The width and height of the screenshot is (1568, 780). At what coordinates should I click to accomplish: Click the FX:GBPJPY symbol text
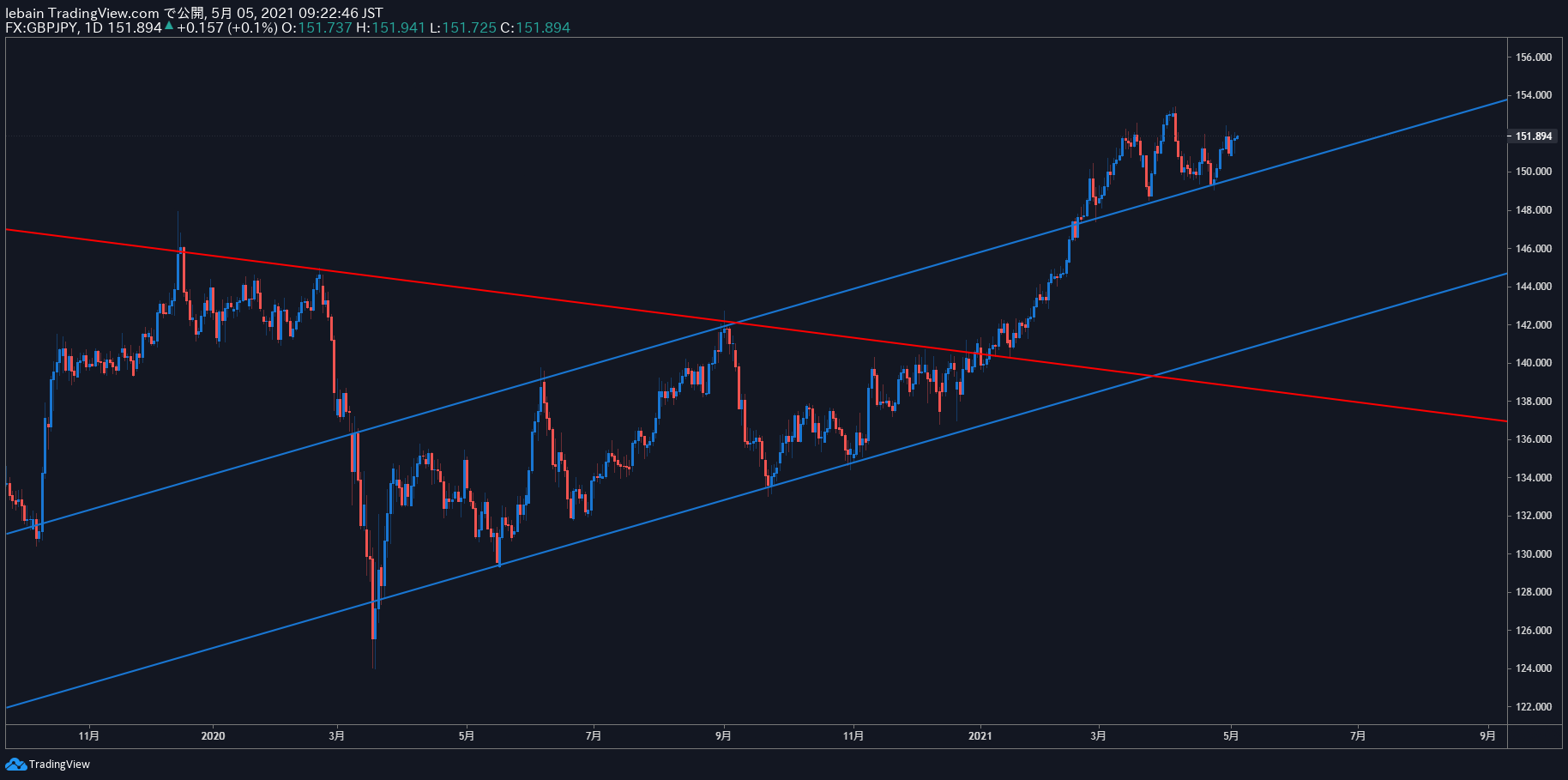tap(42, 27)
